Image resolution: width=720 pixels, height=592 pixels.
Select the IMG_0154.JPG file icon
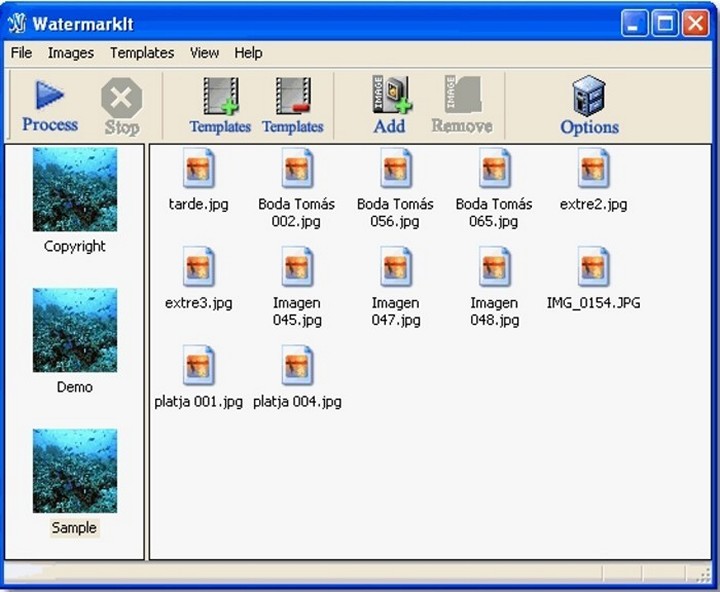pyautogui.click(x=593, y=267)
